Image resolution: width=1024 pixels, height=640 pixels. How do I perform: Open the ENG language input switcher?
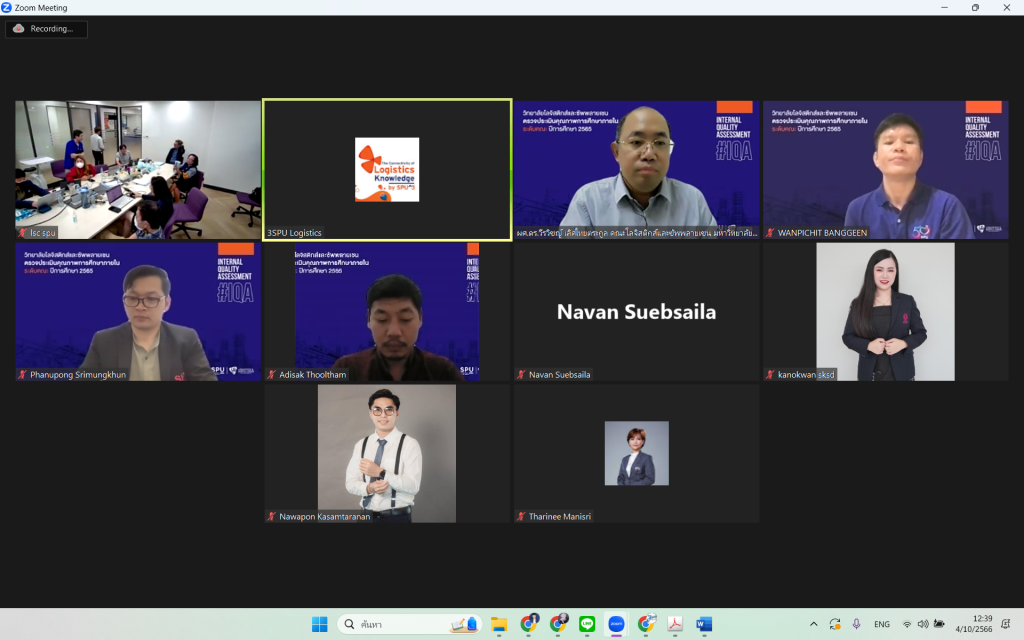(x=882, y=624)
